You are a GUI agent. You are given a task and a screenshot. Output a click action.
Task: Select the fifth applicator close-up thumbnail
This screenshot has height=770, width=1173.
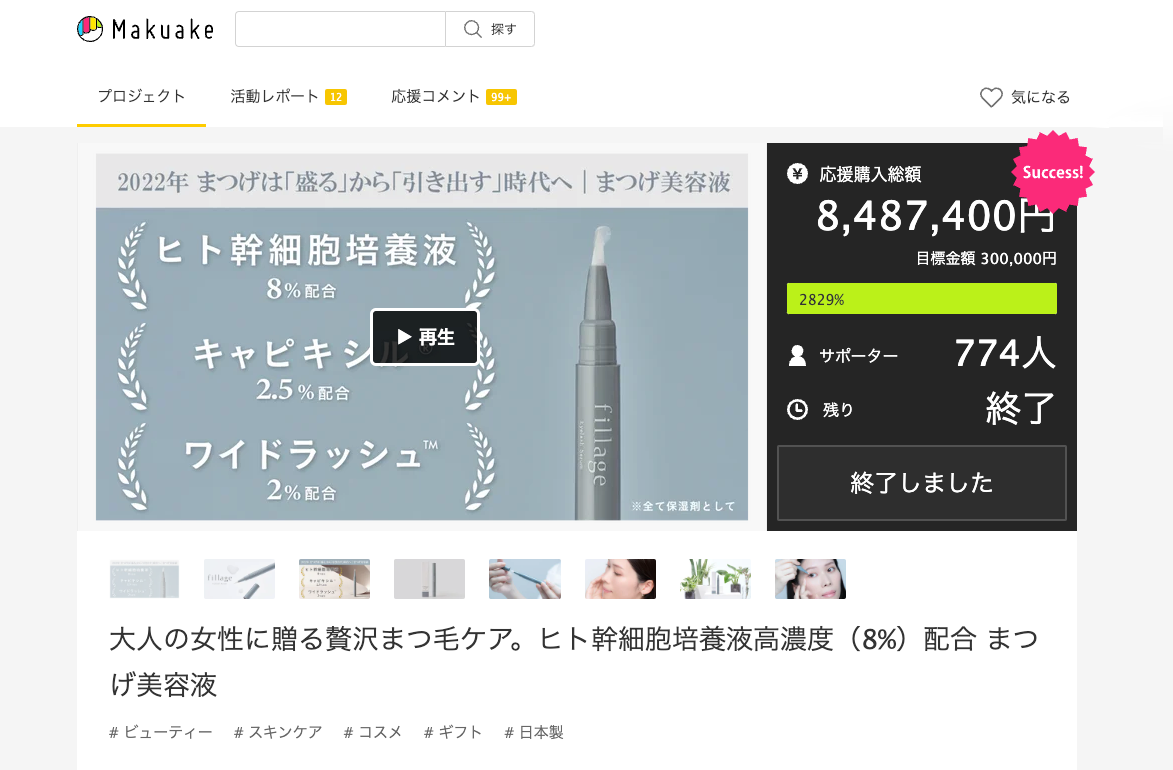tap(525, 579)
